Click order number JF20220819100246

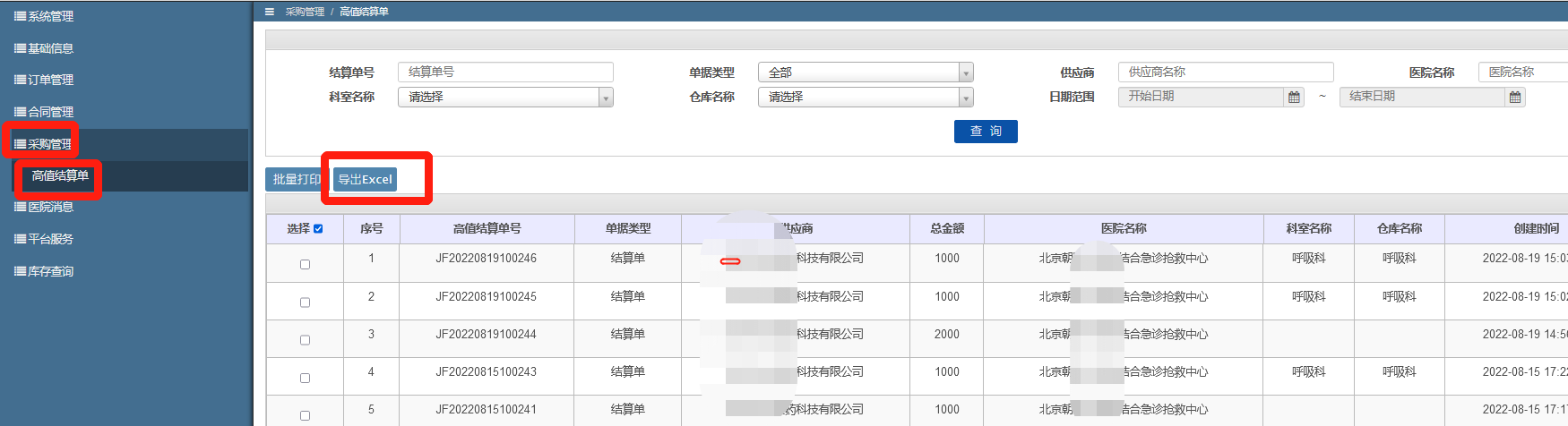coord(487,259)
